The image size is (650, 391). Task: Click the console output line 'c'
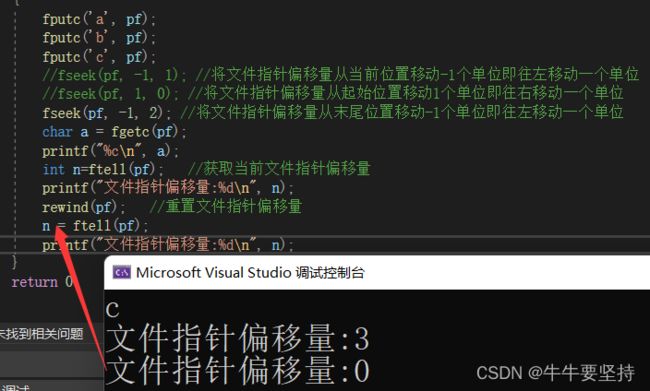112,310
